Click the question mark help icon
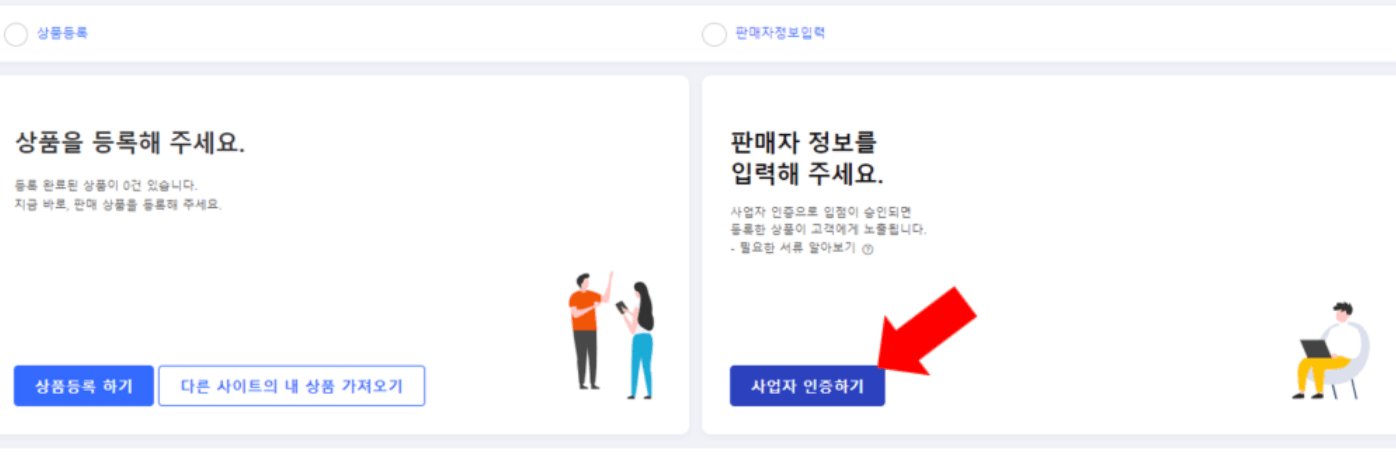Screen dimensions: 1396x456 pos(868,250)
